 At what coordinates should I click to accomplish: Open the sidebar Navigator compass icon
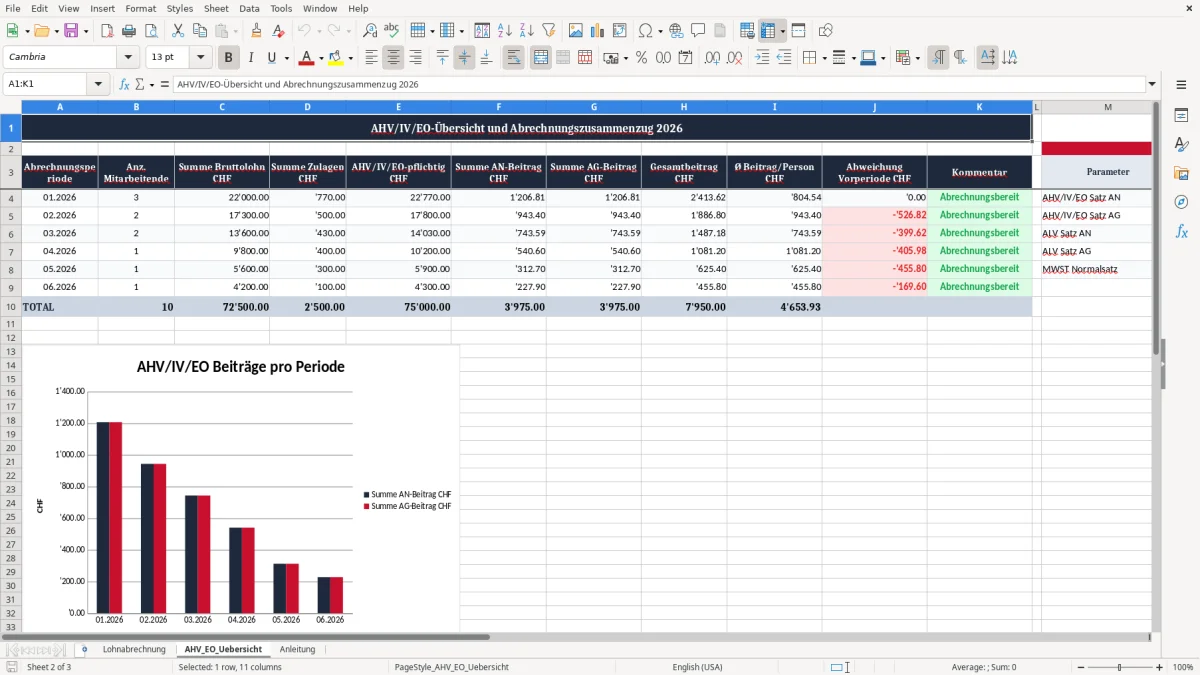tap(1181, 202)
